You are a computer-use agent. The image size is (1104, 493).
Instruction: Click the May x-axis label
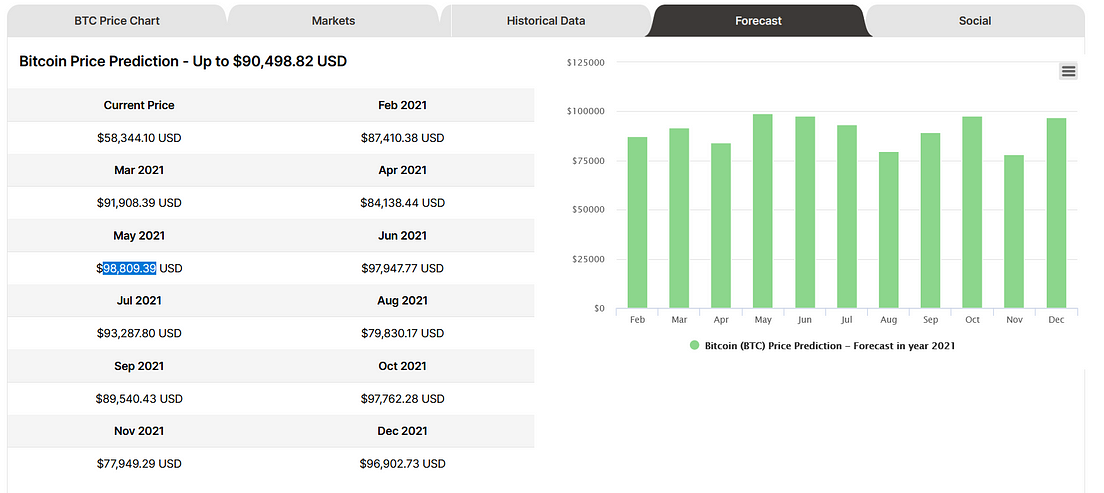pos(763,320)
